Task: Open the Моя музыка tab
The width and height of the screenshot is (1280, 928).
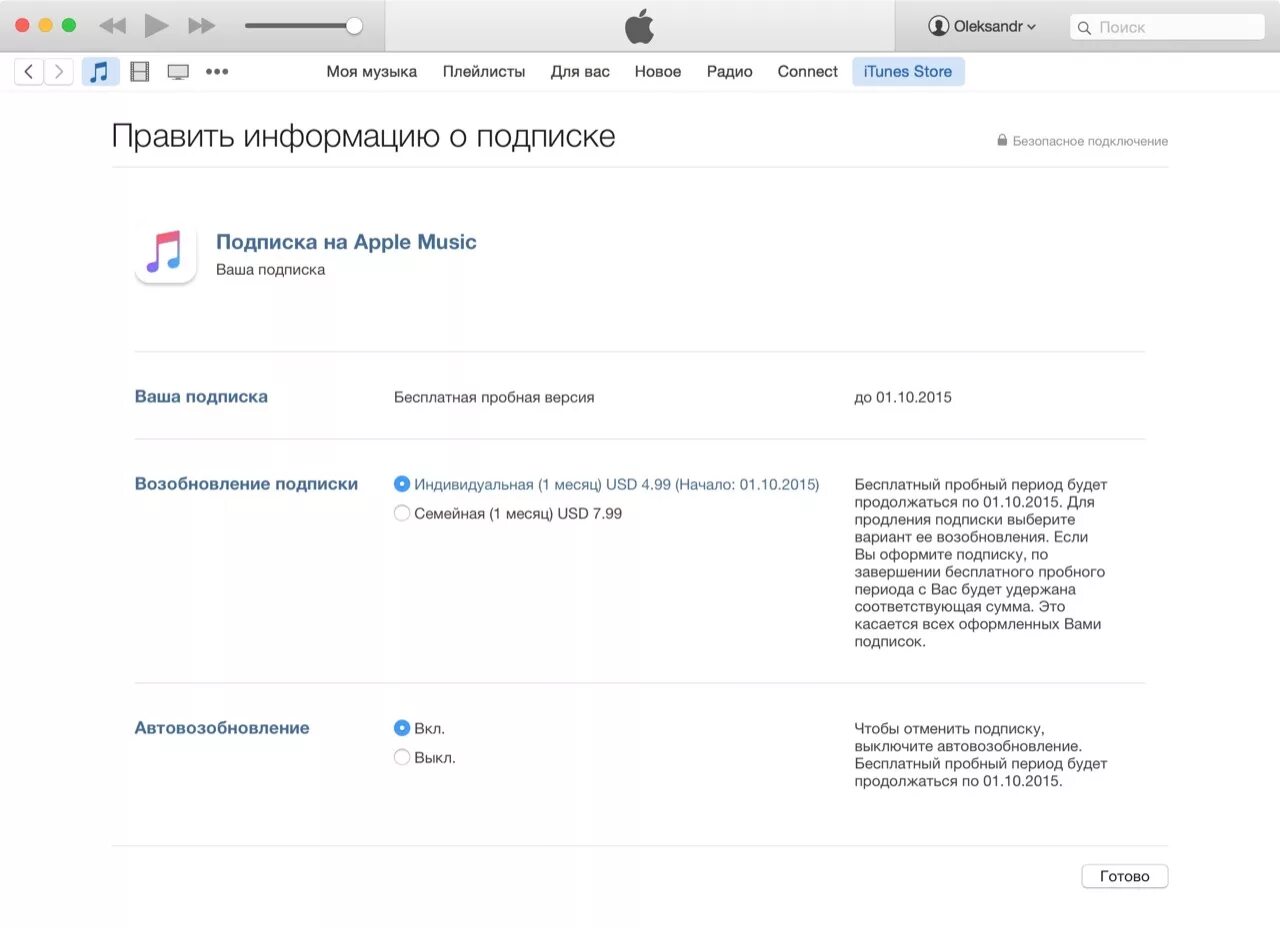Action: pyautogui.click(x=372, y=71)
